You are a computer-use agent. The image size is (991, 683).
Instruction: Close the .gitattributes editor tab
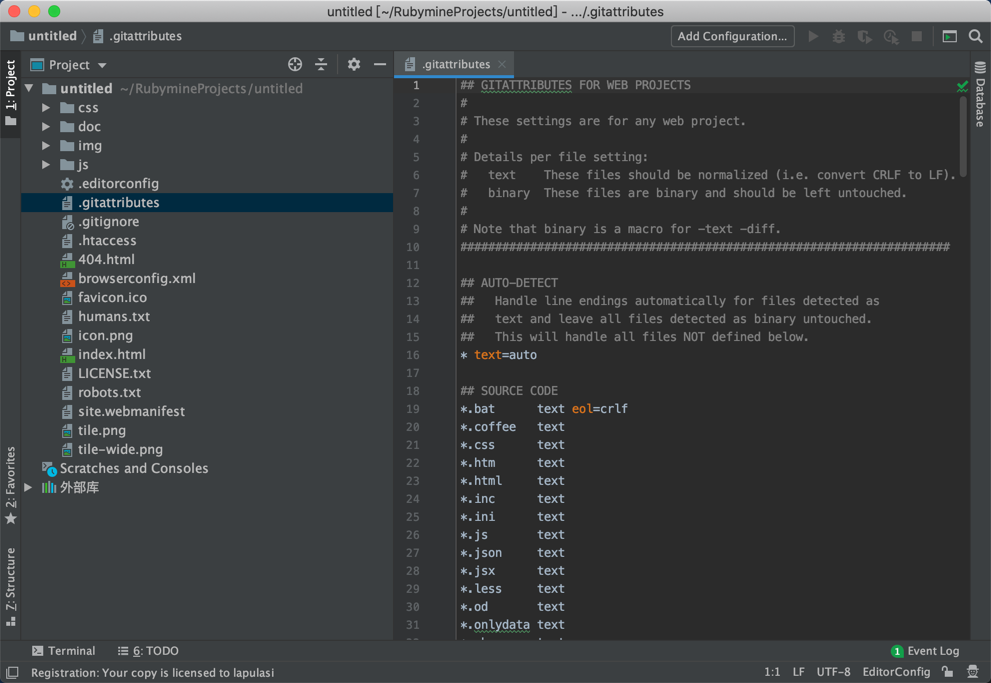502,64
